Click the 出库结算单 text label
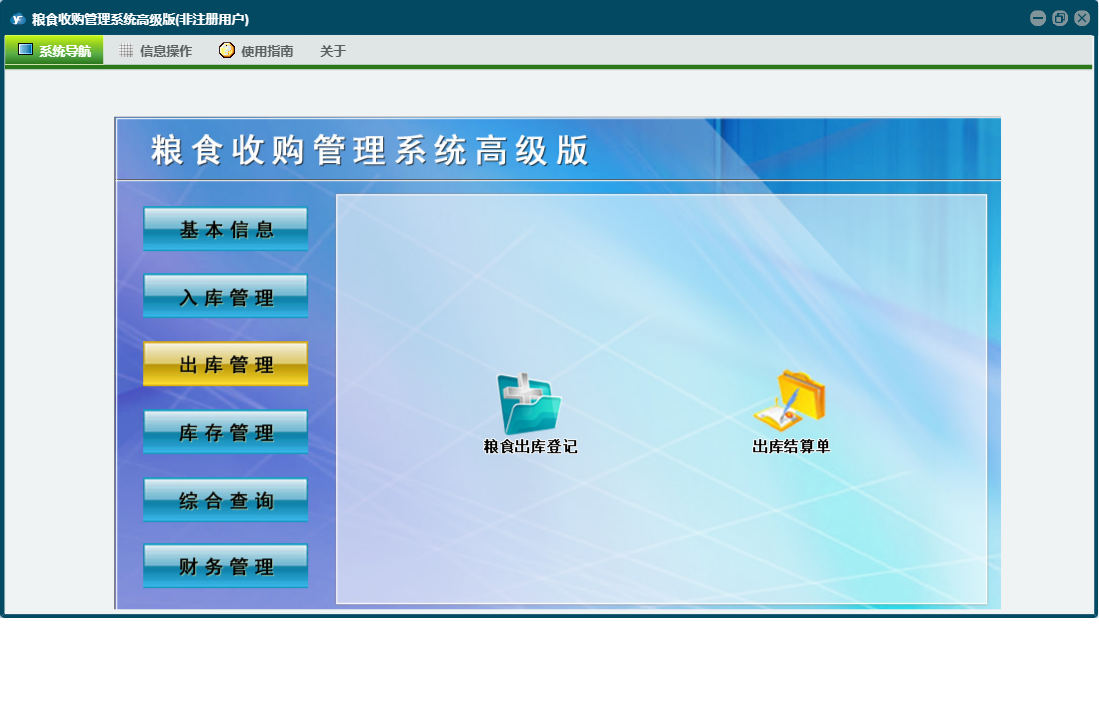The image size is (1099, 723). click(791, 447)
